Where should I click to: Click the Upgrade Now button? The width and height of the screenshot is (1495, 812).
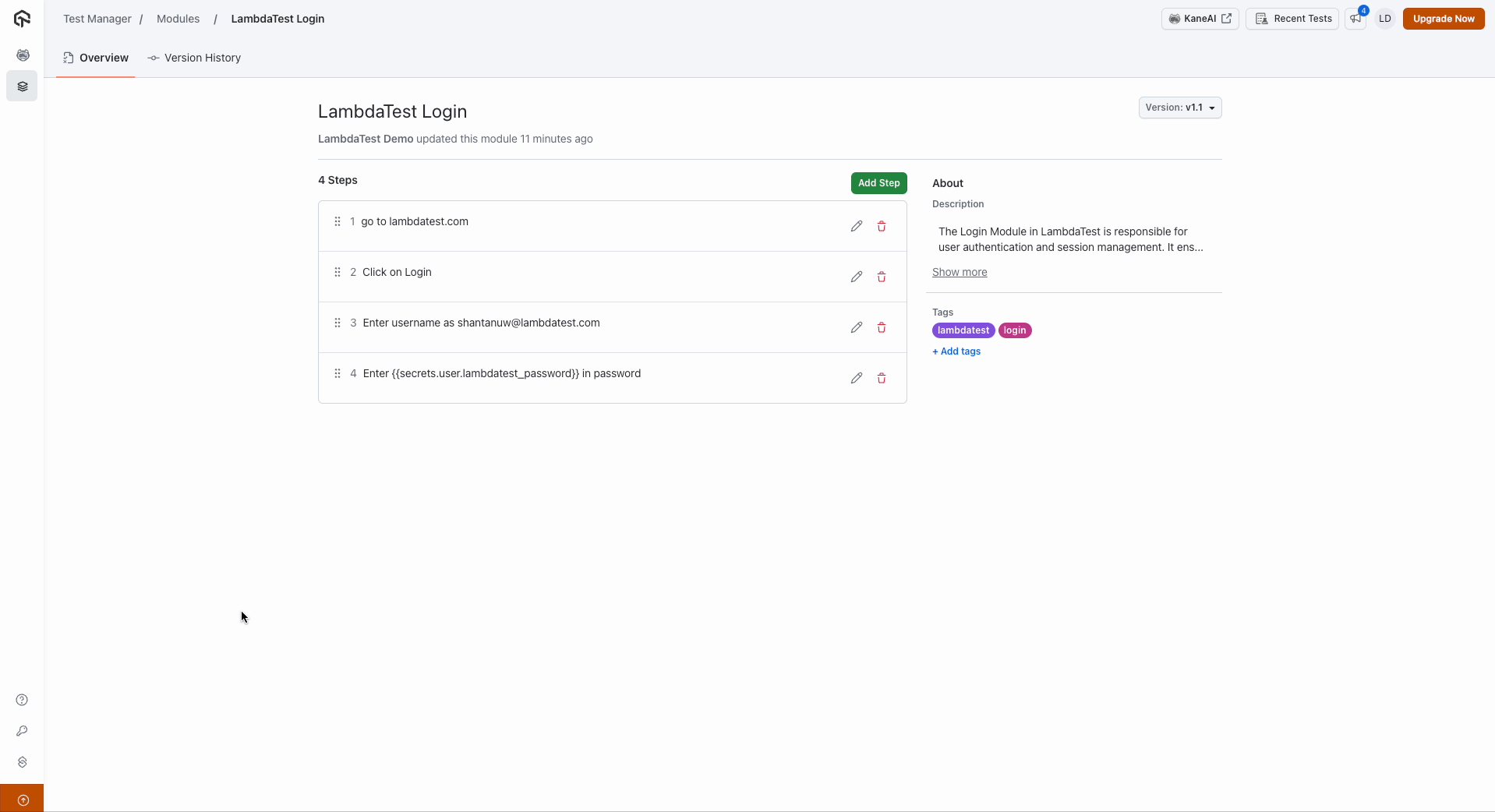1444,19
